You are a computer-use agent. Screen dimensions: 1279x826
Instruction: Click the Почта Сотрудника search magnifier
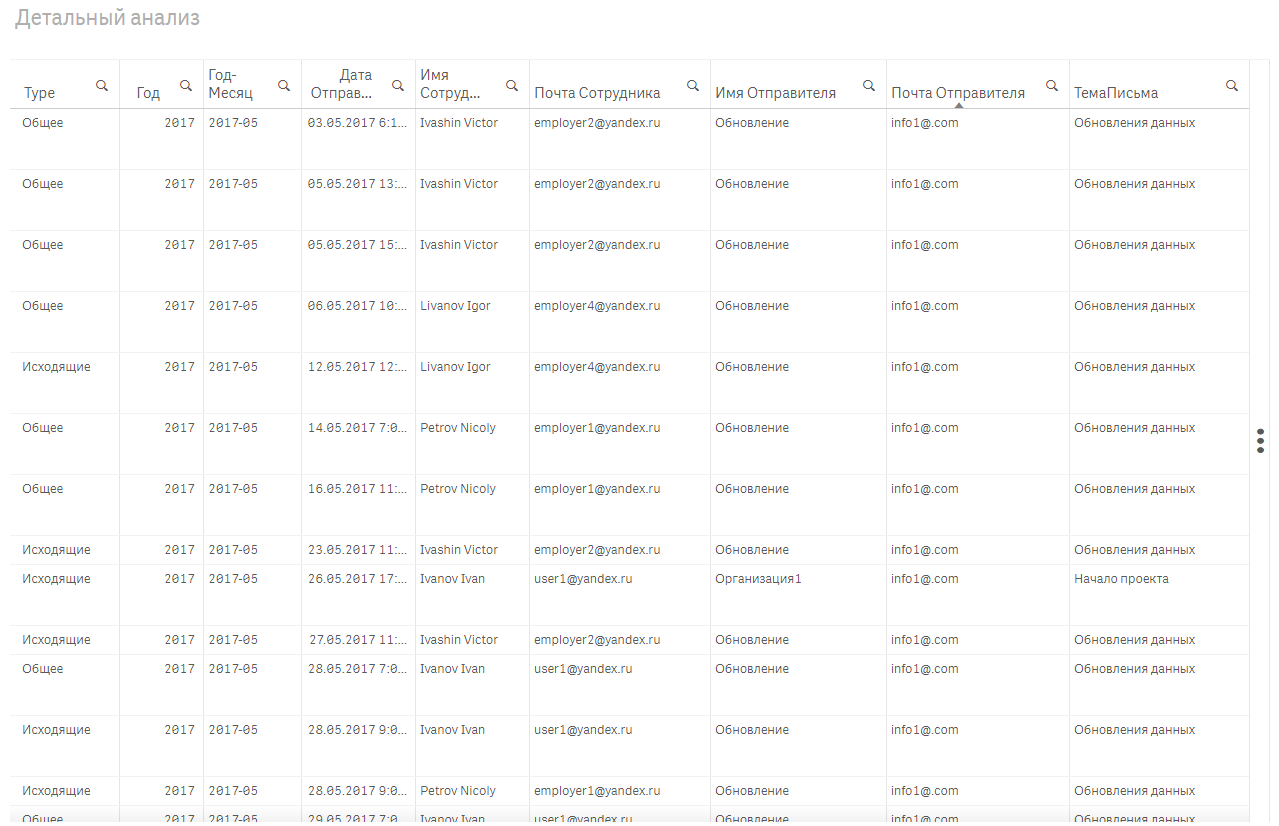coord(693,86)
